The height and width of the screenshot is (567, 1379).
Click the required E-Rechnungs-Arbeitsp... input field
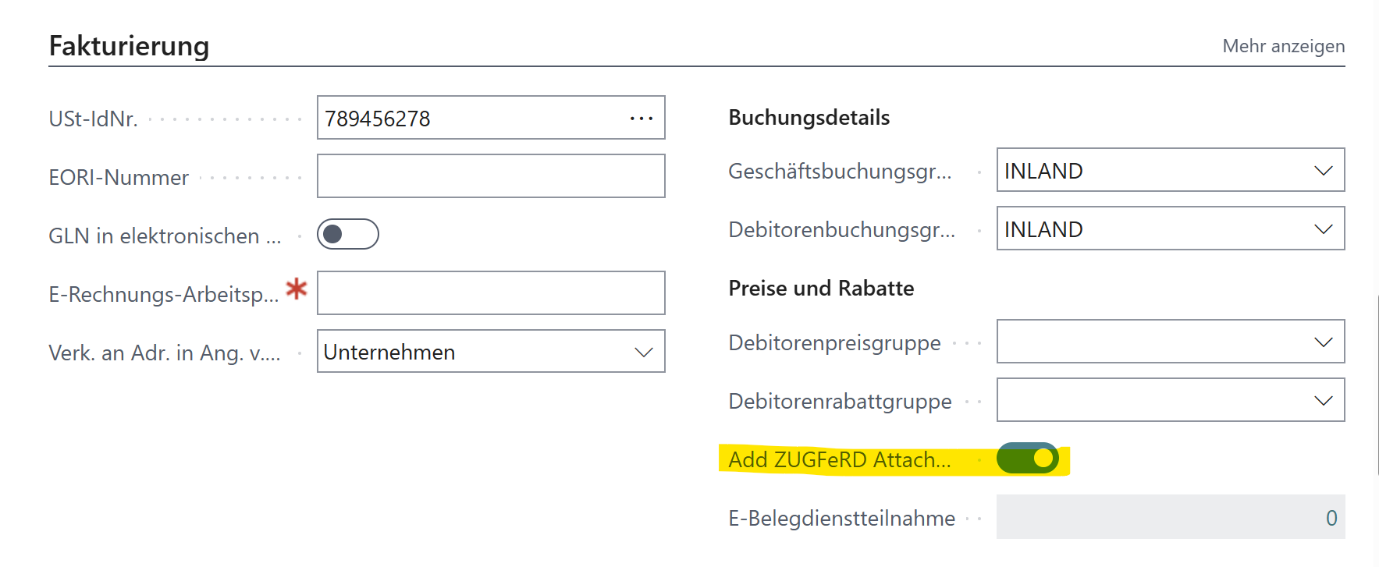click(491, 293)
